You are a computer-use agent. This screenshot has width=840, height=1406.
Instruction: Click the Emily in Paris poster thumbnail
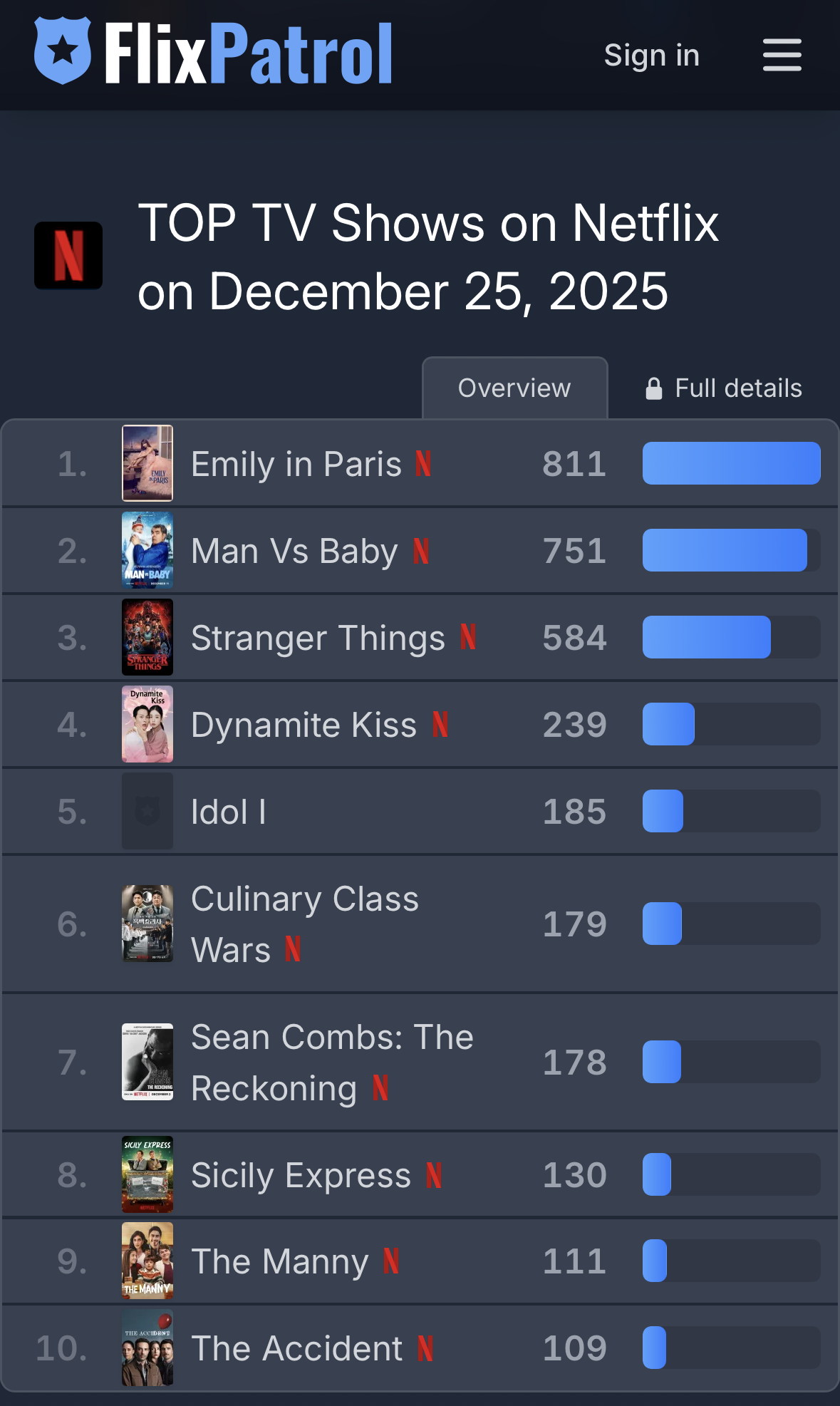tap(147, 463)
